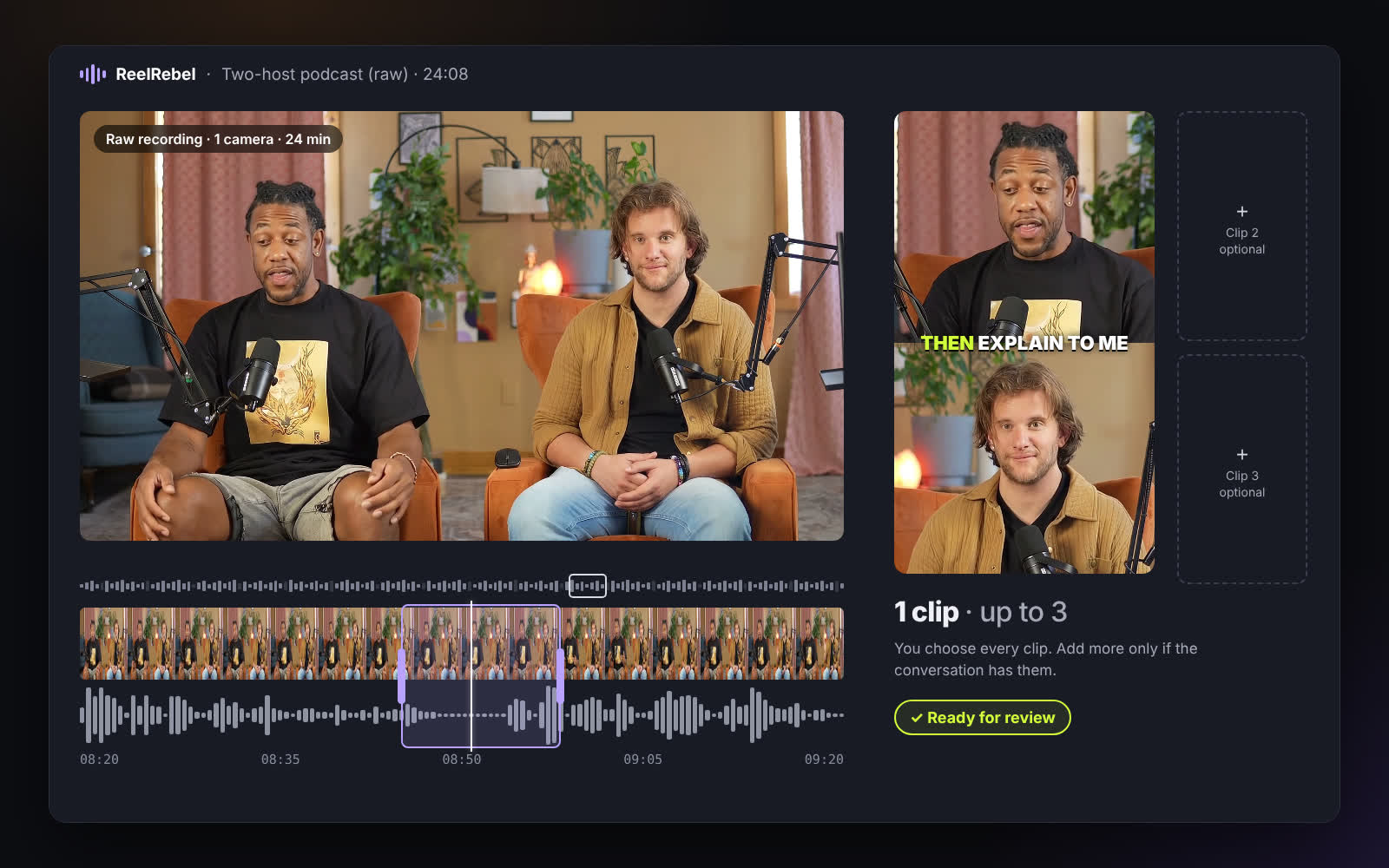Click the 08:20 timestamp label
The image size is (1389, 868).
pos(99,759)
